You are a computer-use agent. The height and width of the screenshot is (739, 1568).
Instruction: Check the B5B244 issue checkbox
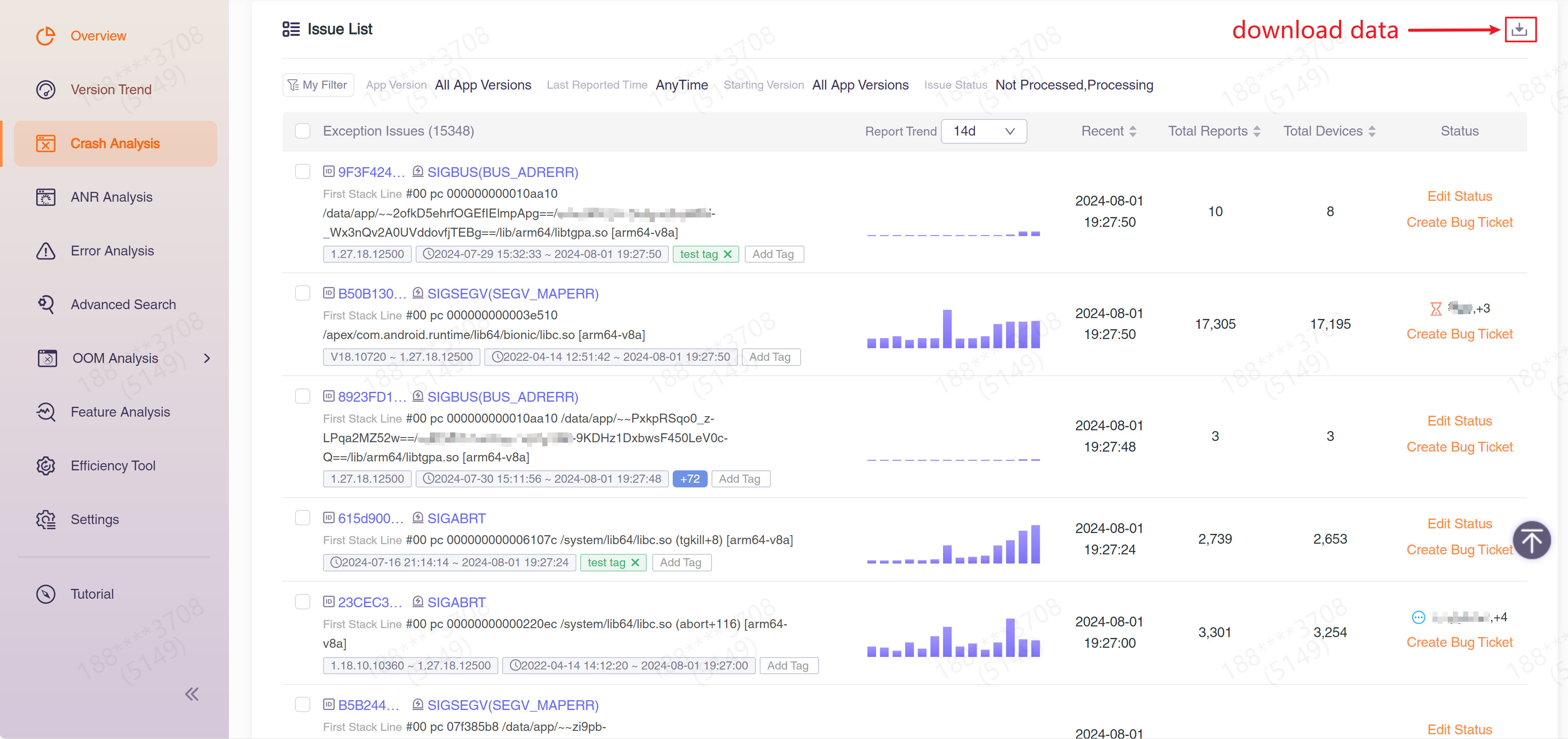coord(303,705)
